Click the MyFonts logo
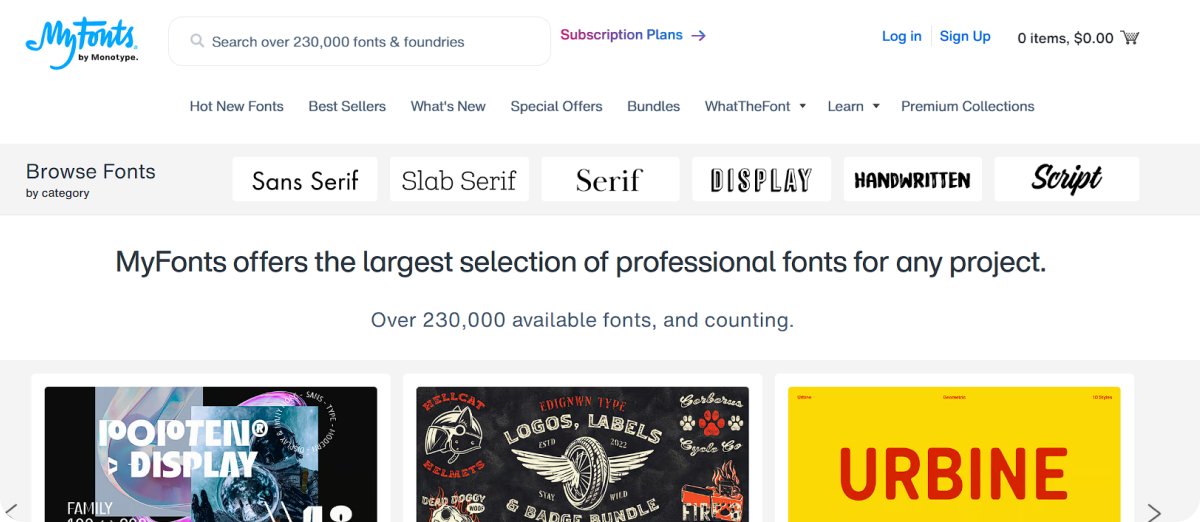 (x=81, y=41)
